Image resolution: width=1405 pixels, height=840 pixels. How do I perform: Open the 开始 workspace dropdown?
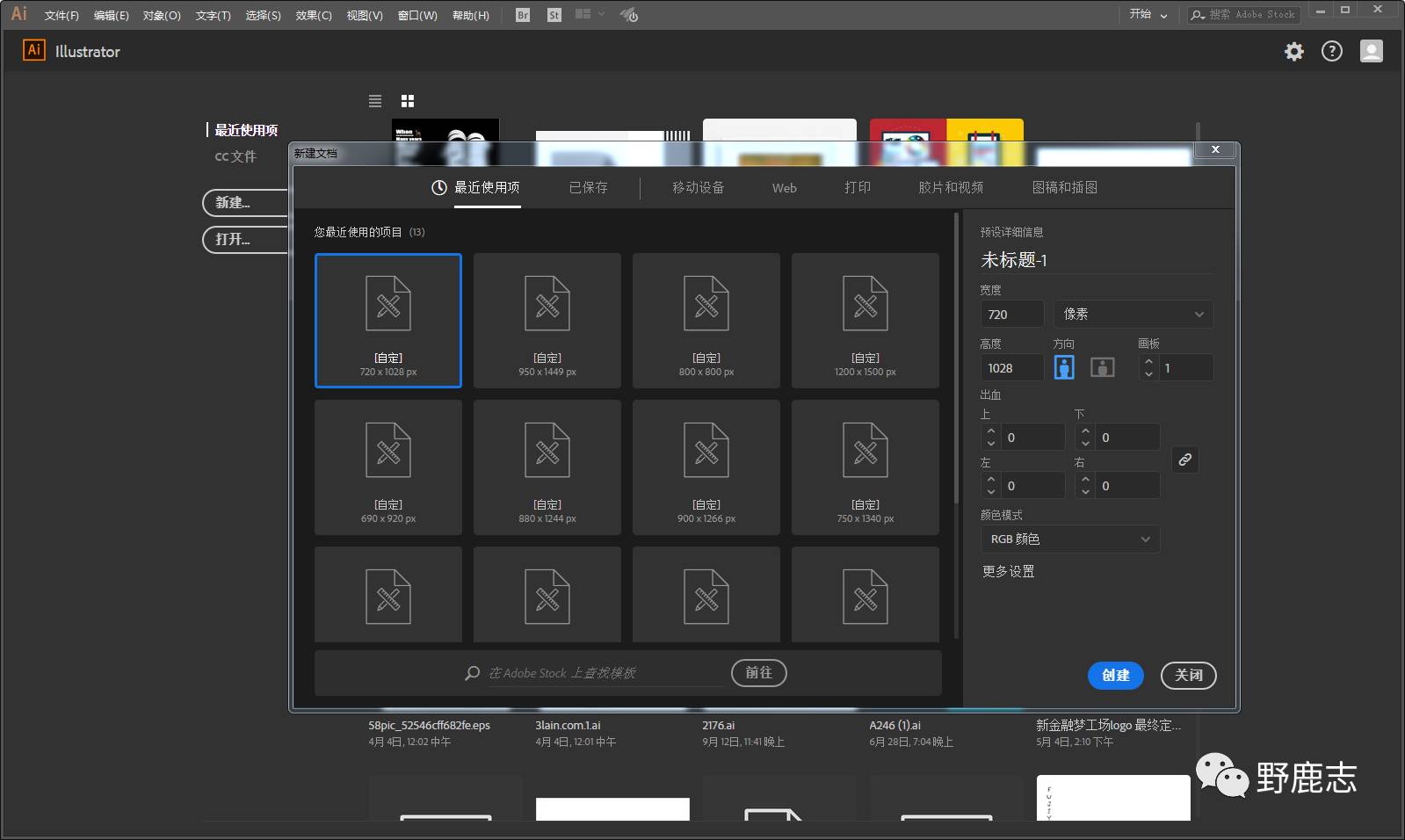1148,15
